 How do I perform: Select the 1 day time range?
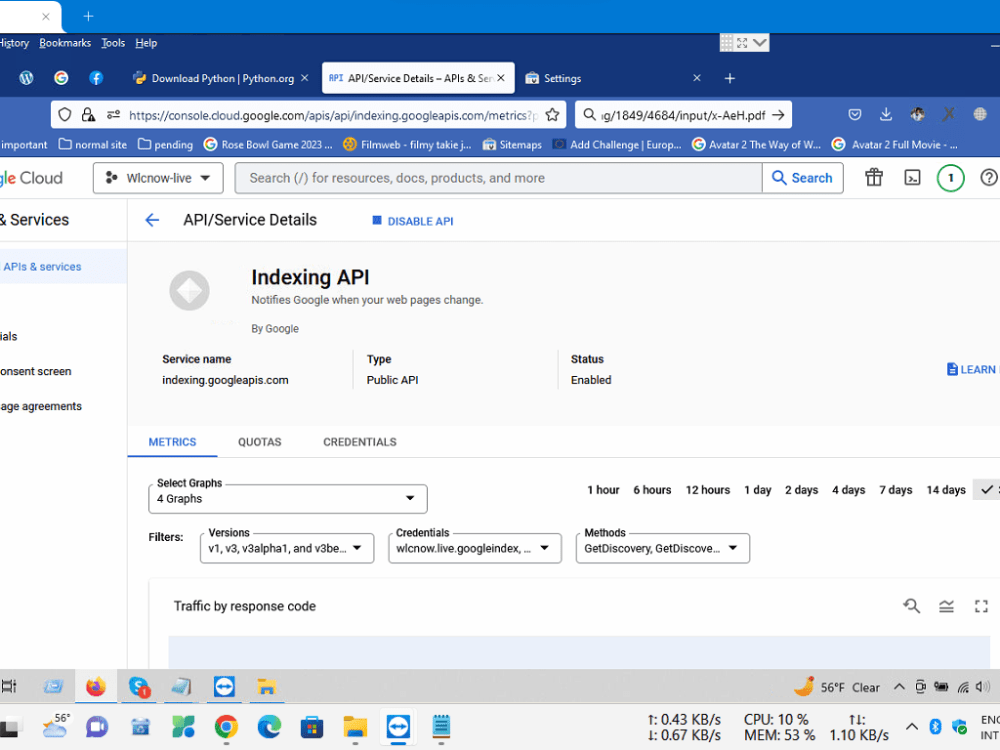tap(757, 490)
